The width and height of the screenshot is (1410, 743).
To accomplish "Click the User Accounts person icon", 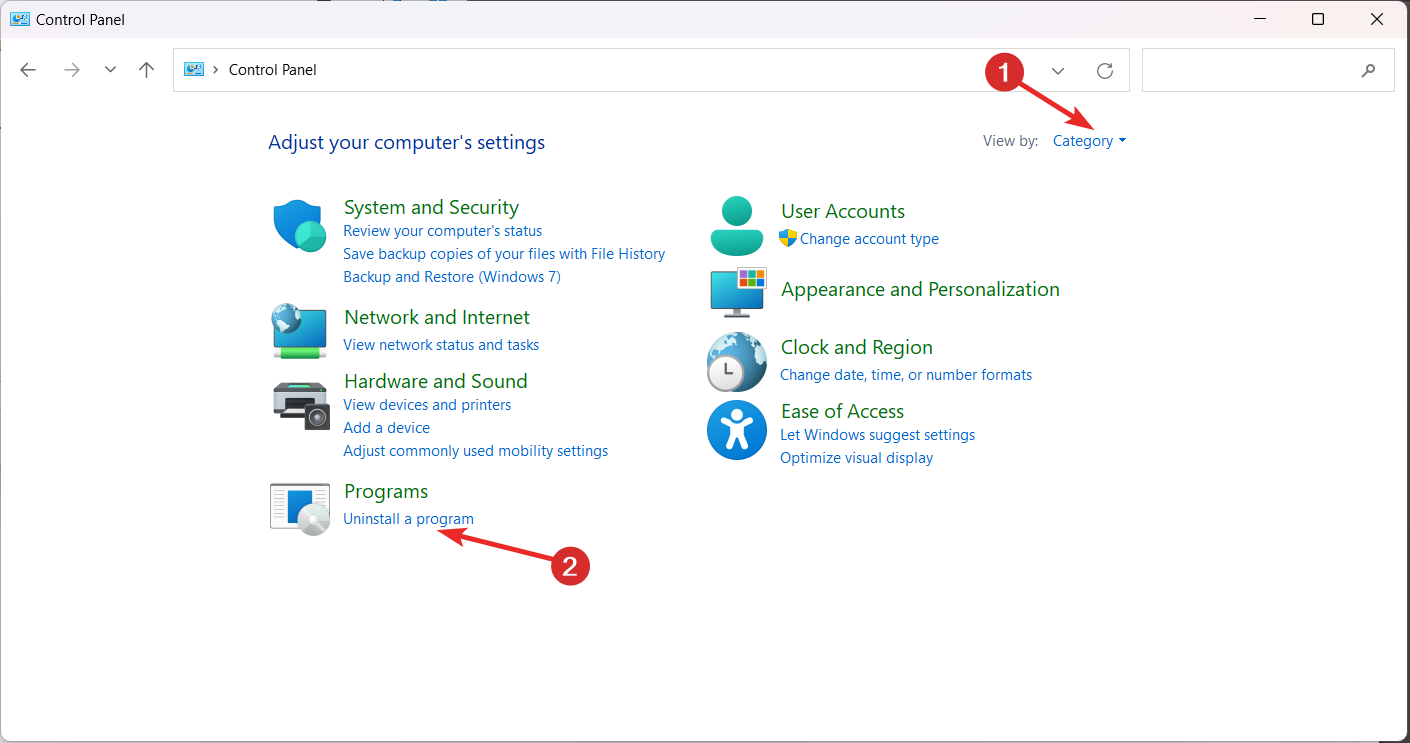I will coord(736,225).
